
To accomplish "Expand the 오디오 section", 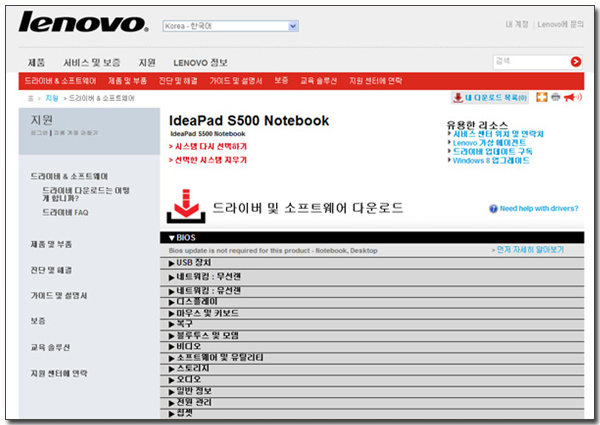I will (372, 380).
